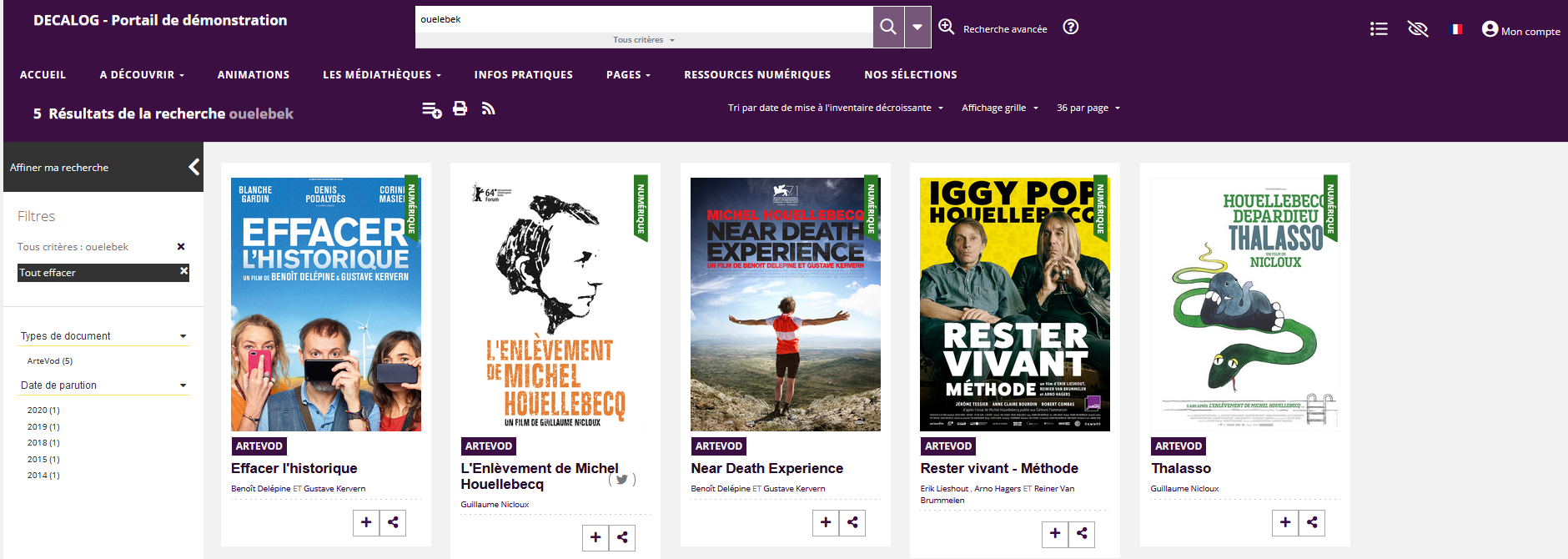Open the help question mark icon
This screenshot has width=1568, height=559.
[x=1071, y=27]
